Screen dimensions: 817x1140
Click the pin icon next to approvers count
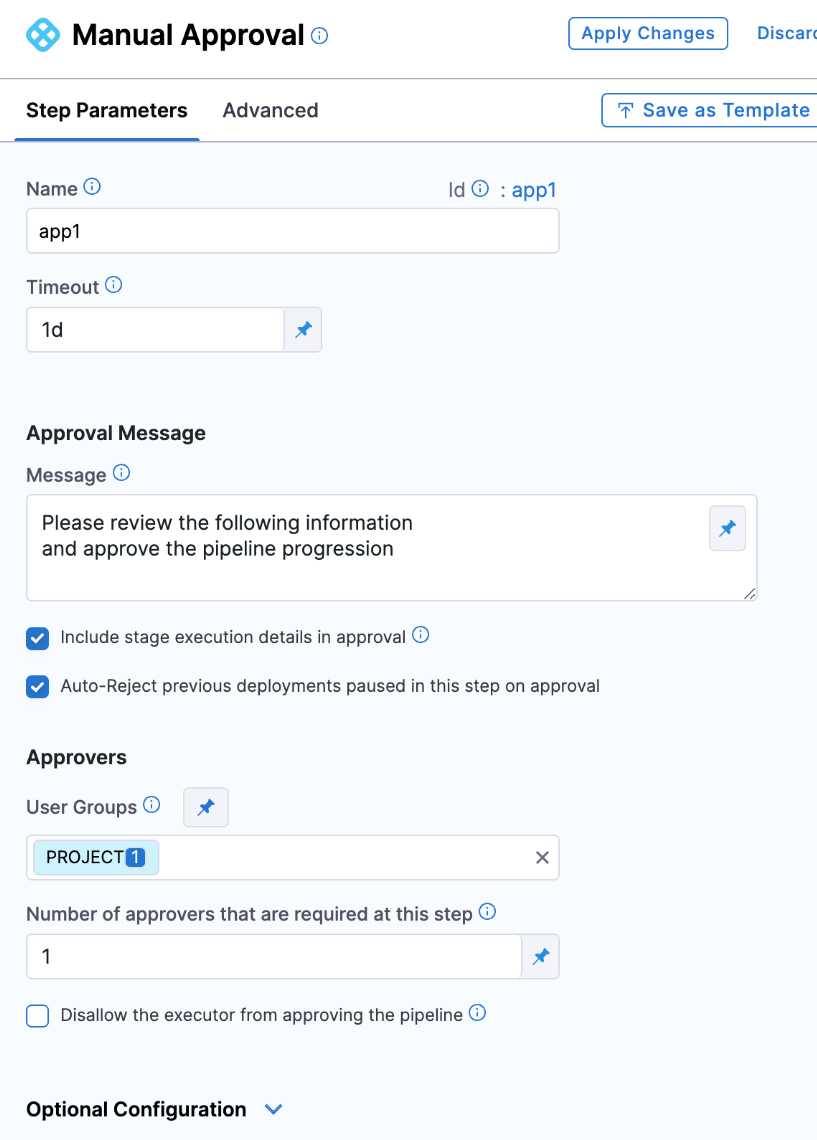coord(540,957)
